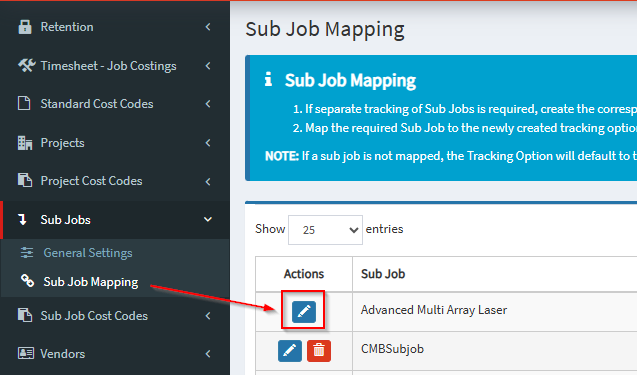Image resolution: width=637 pixels, height=375 pixels.
Task: Click the 'Show' label text
Action: coord(270,229)
